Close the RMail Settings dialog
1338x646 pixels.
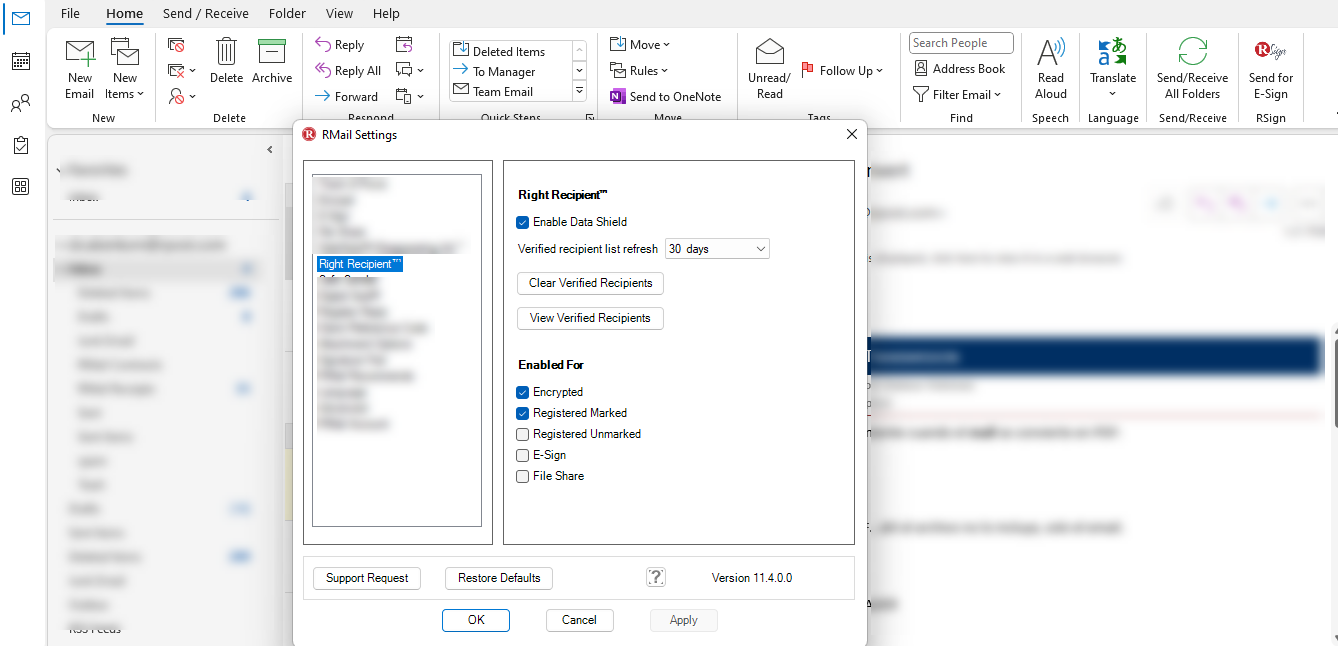[852, 134]
